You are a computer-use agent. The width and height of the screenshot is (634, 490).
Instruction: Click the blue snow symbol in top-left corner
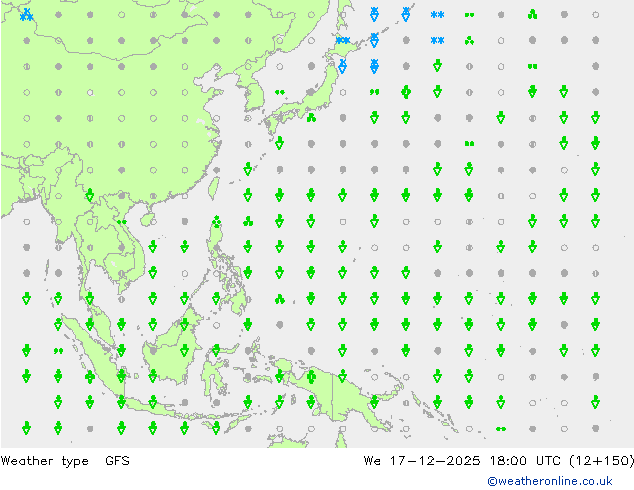click(x=27, y=15)
